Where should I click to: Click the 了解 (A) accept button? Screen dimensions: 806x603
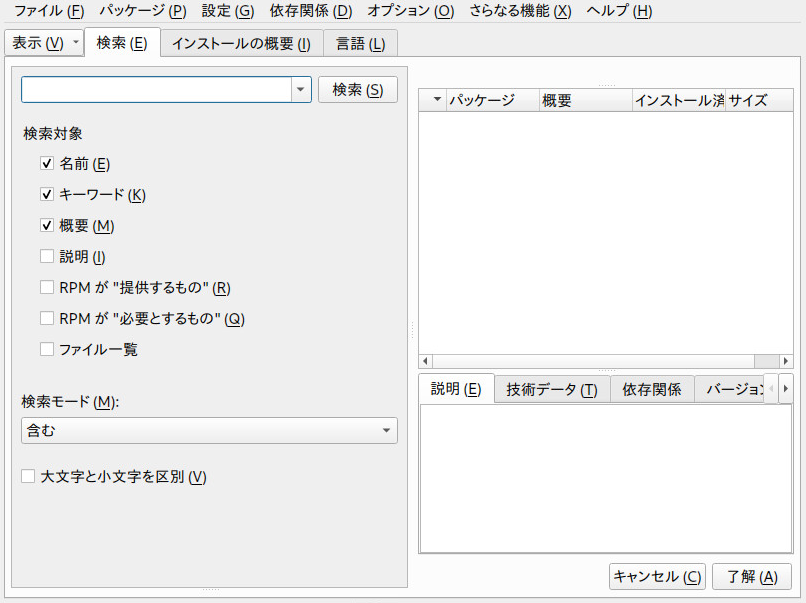tap(752, 576)
